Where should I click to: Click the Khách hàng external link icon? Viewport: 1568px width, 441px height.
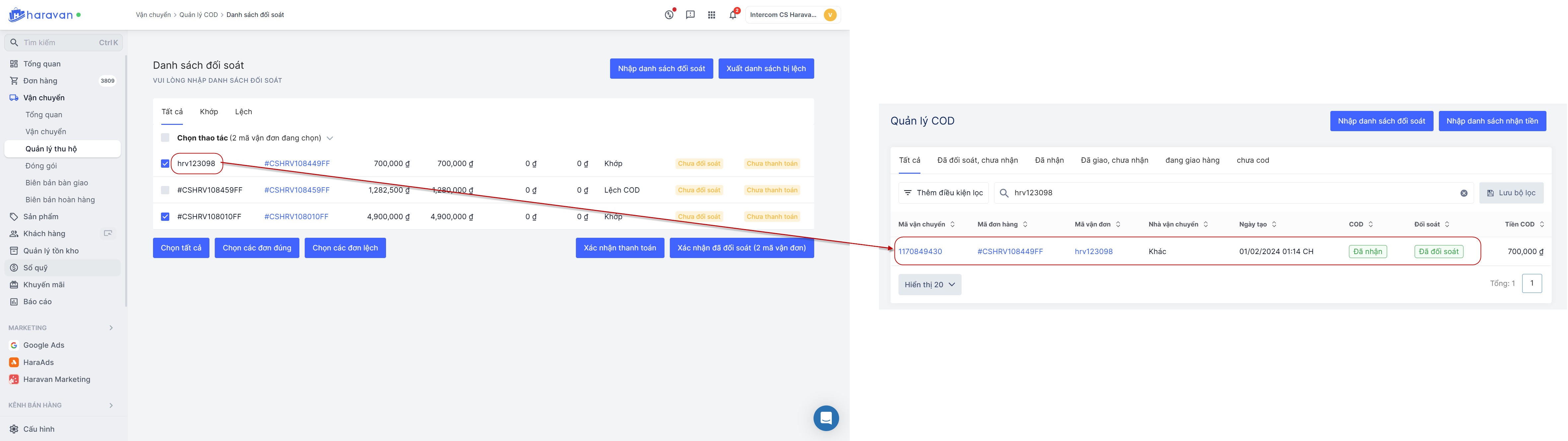tap(108, 233)
